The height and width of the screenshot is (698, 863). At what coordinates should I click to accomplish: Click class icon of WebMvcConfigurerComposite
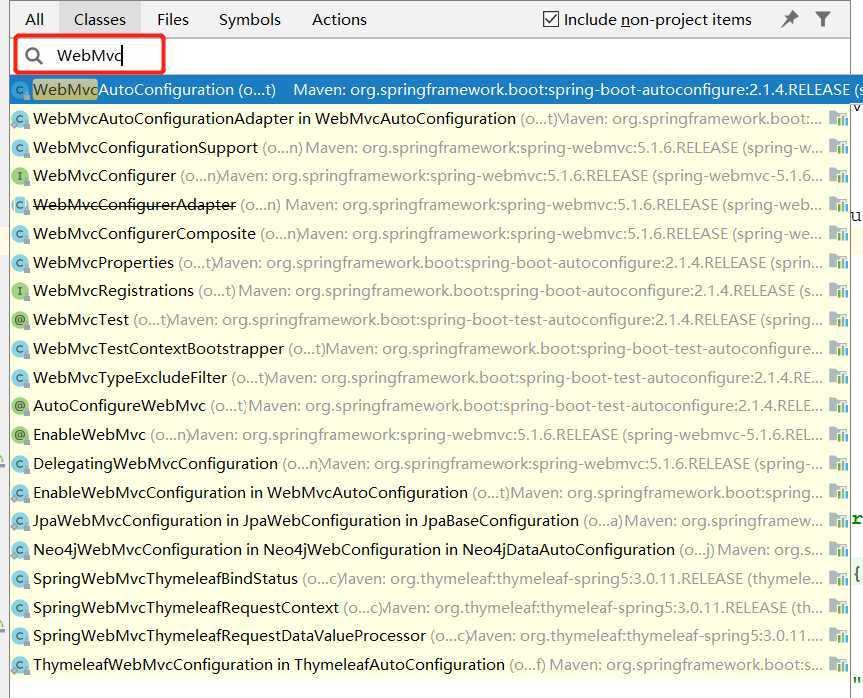coord(20,234)
